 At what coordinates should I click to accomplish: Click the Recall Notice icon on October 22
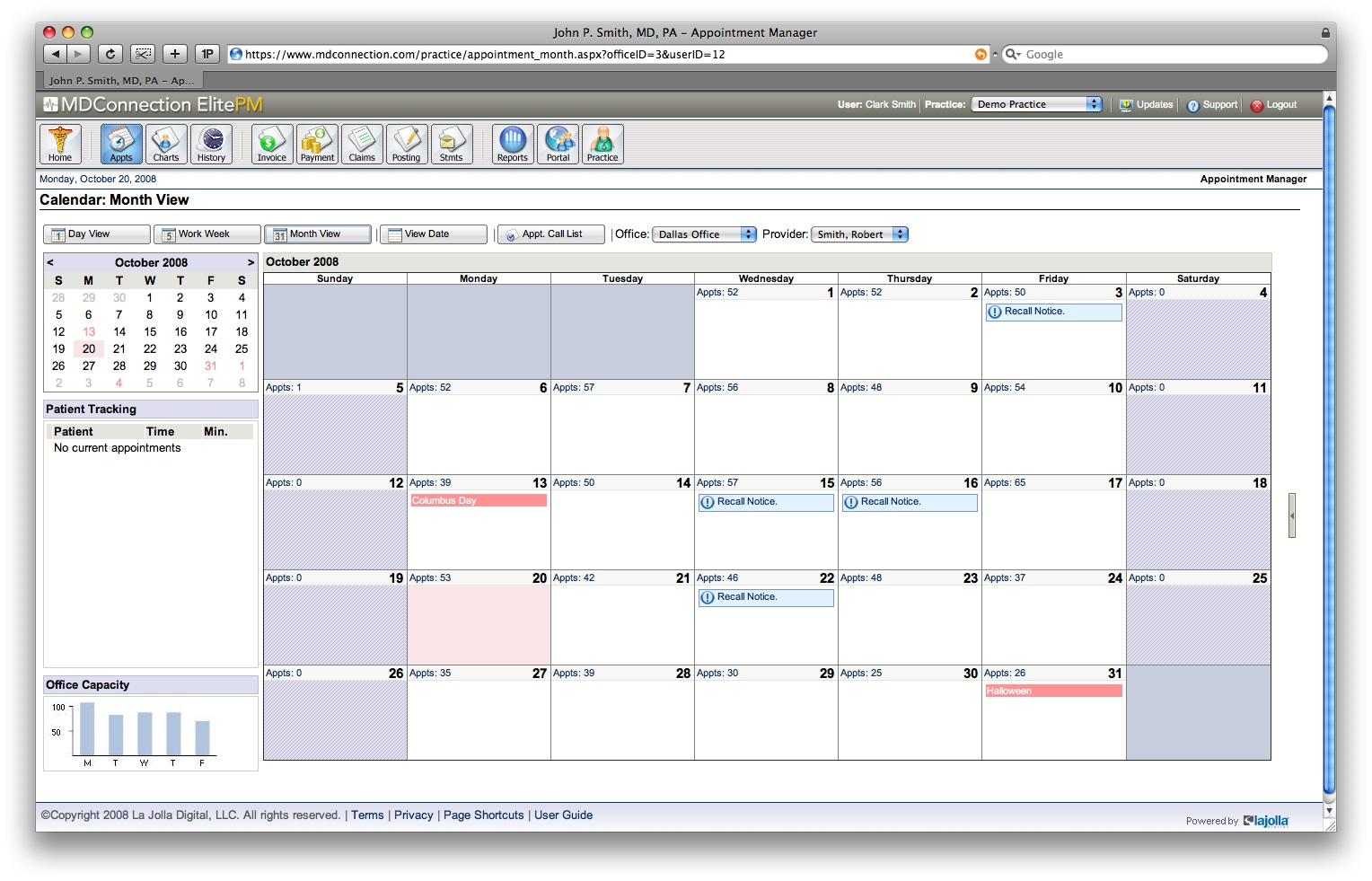(708, 597)
